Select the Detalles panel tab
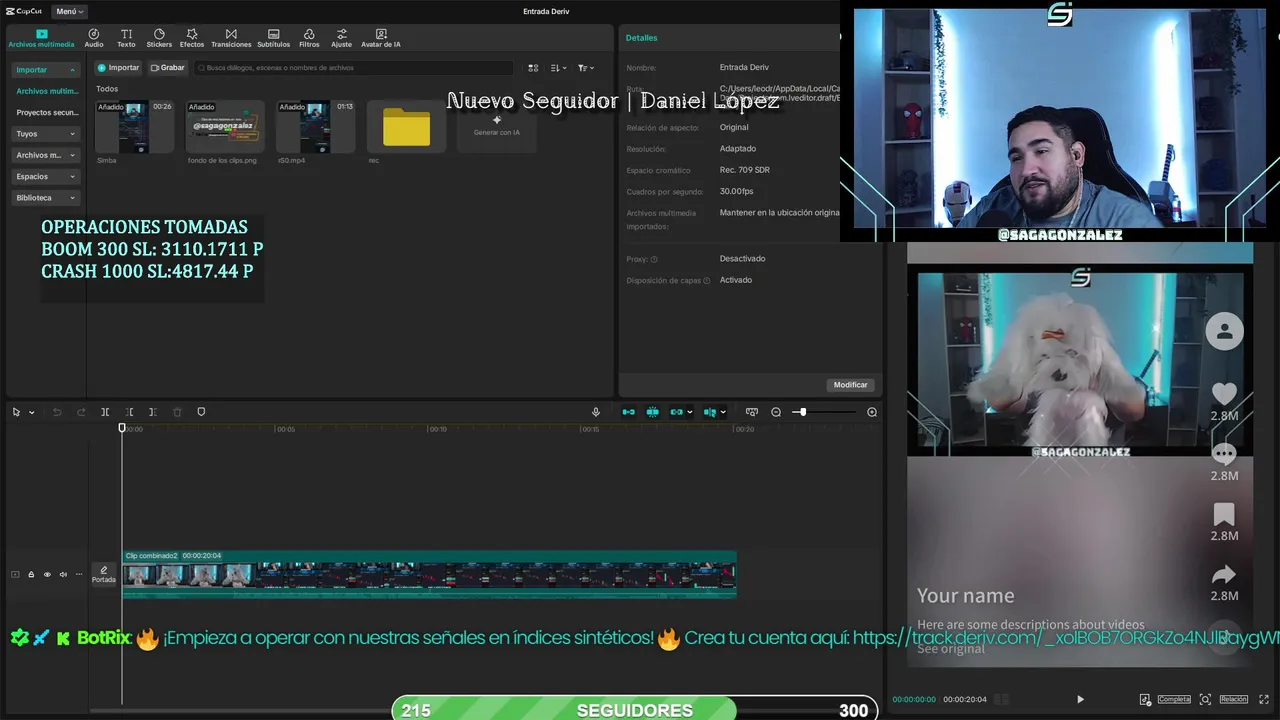 (x=642, y=38)
